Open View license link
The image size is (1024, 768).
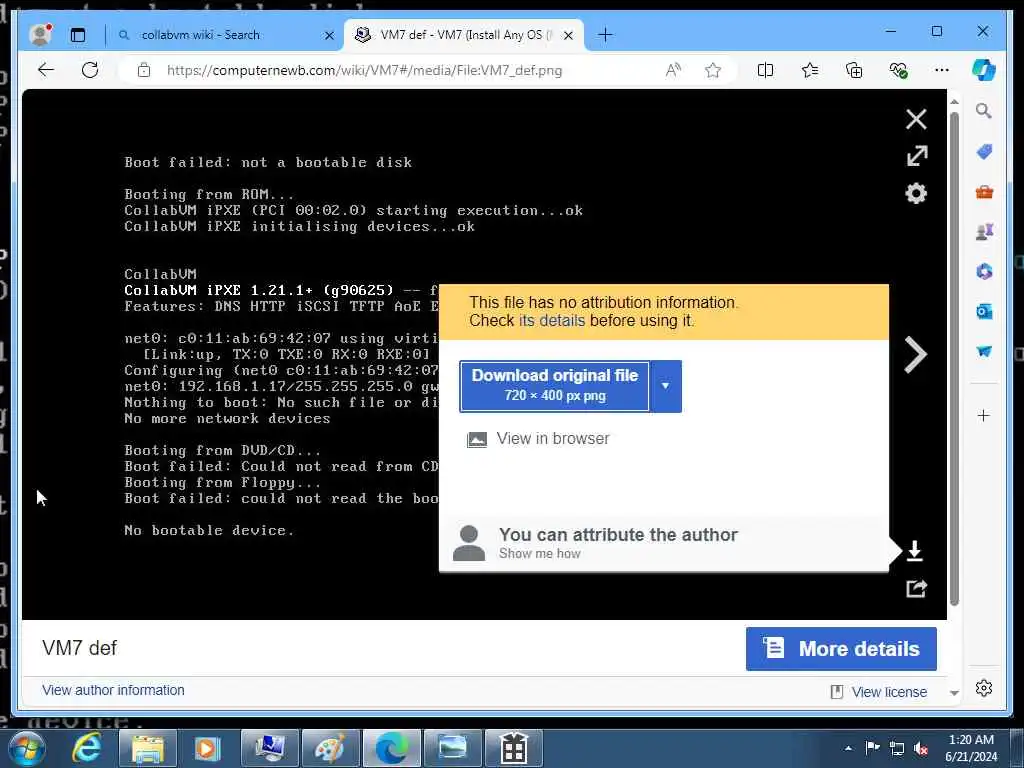889,692
